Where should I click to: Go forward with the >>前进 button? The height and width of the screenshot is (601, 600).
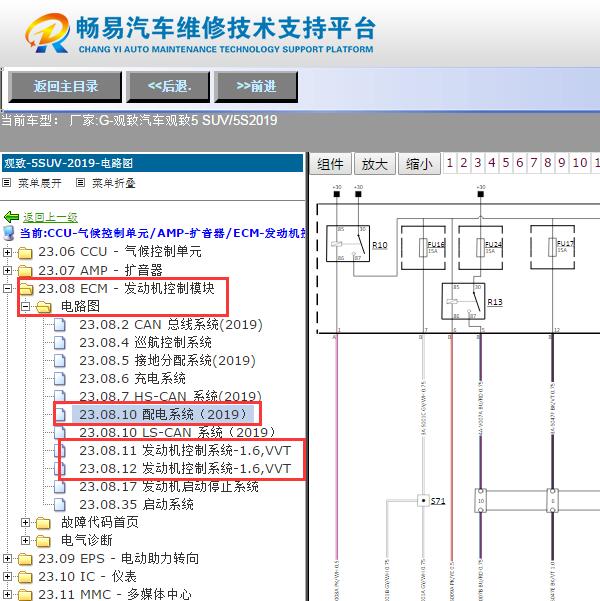coord(256,87)
